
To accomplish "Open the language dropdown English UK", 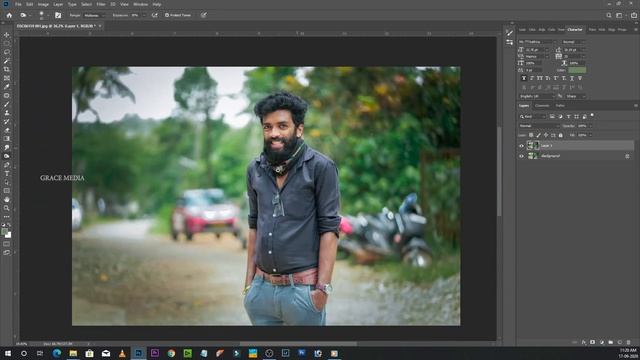I will 537,96.
